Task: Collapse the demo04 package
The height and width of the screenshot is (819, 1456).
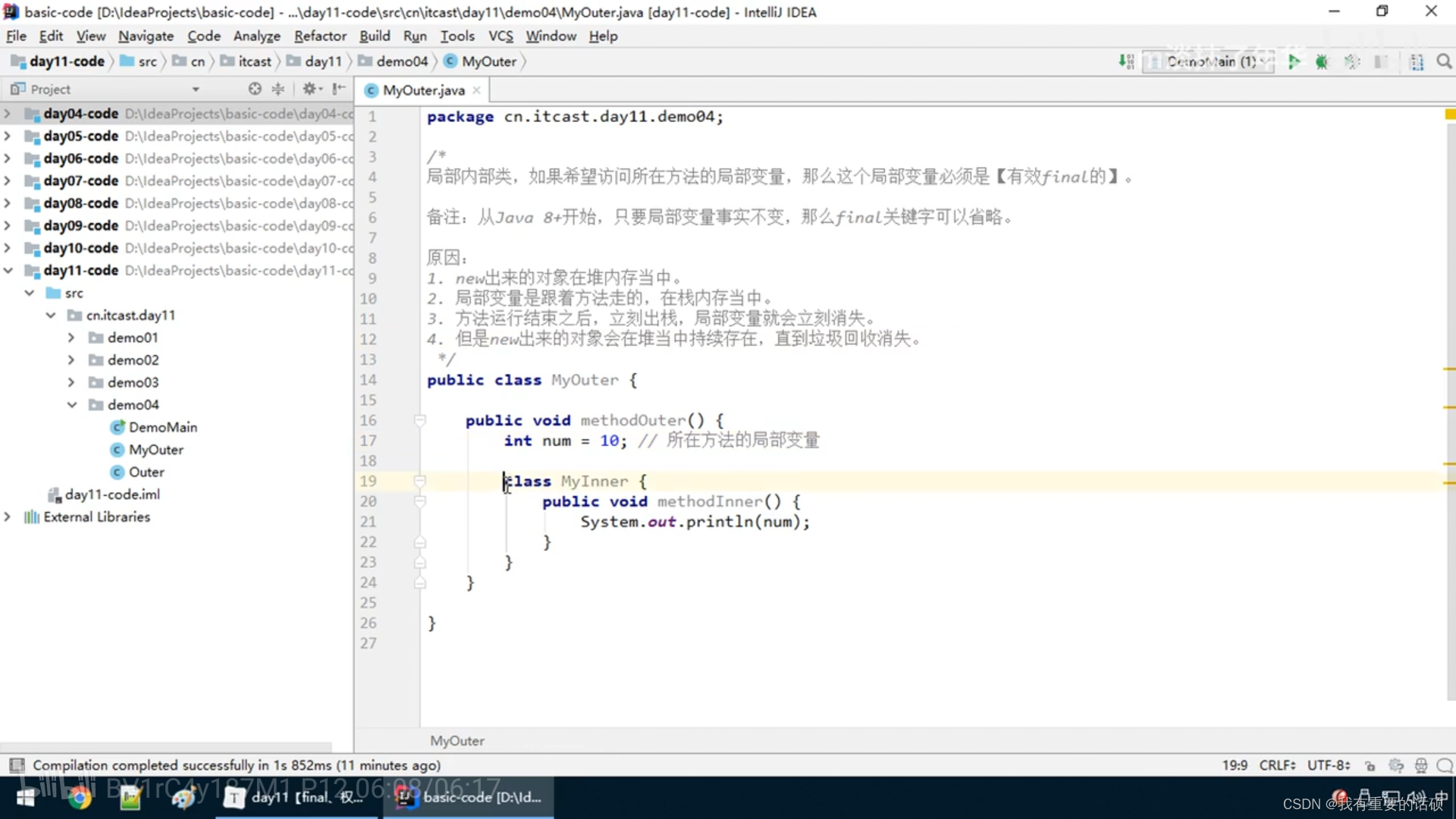Action: pos(71,404)
